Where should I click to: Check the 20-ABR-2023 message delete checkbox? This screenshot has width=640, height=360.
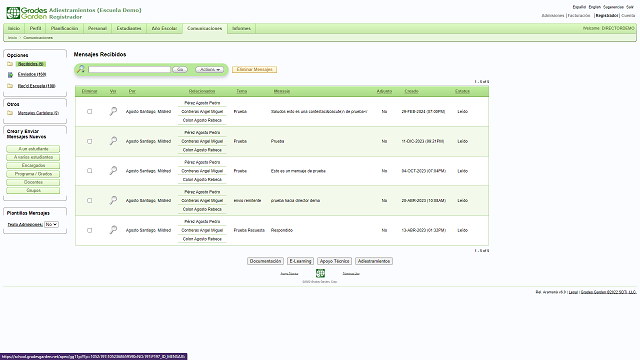click(x=89, y=200)
